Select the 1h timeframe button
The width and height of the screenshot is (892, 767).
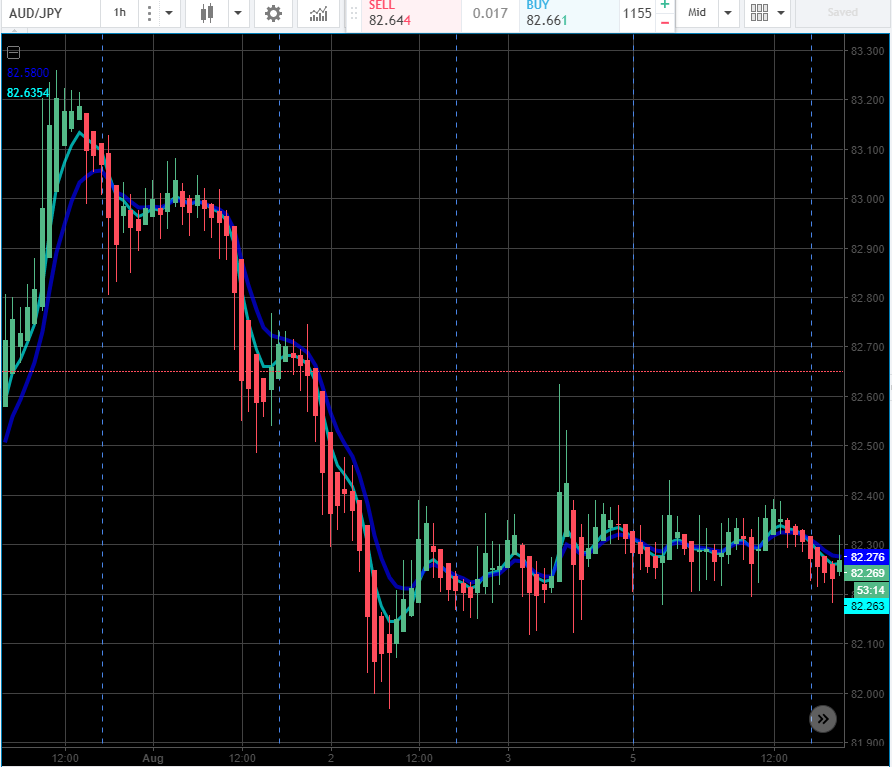click(x=120, y=13)
